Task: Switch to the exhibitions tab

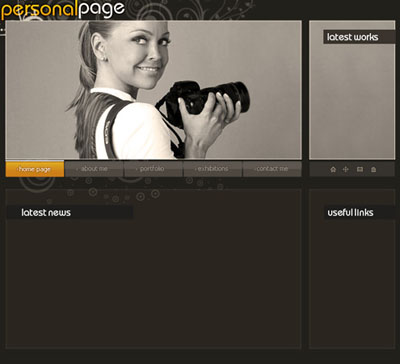Action: [213, 169]
